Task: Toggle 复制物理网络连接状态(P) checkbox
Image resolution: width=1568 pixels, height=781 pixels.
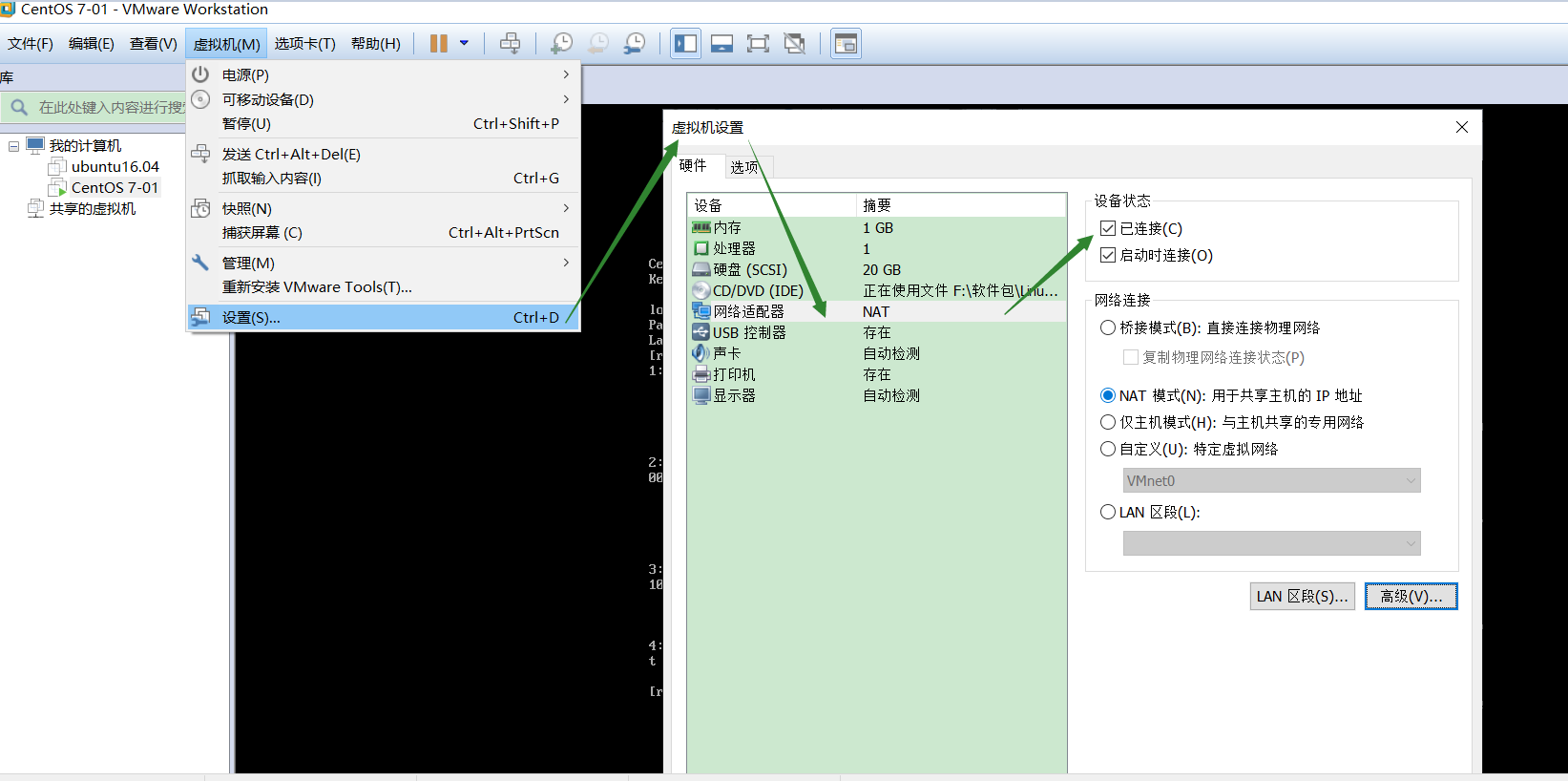Action: click(x=1131, y=357)
